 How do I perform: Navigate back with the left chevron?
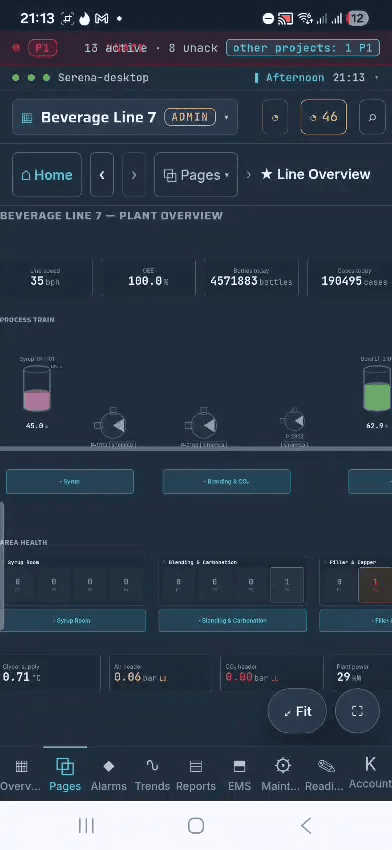click(102, 175)
